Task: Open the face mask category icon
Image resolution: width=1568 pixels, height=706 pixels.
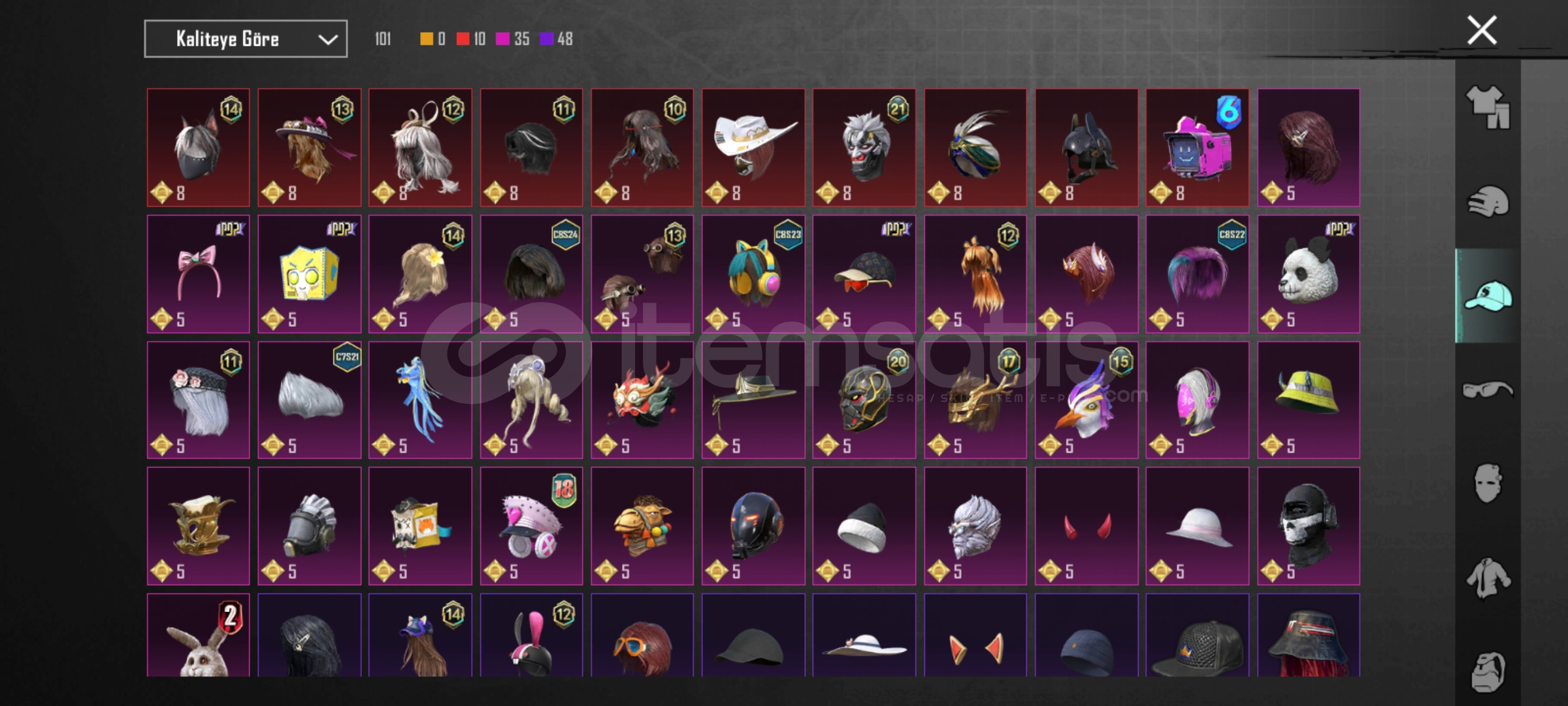Action: [x=1488, y=484]
